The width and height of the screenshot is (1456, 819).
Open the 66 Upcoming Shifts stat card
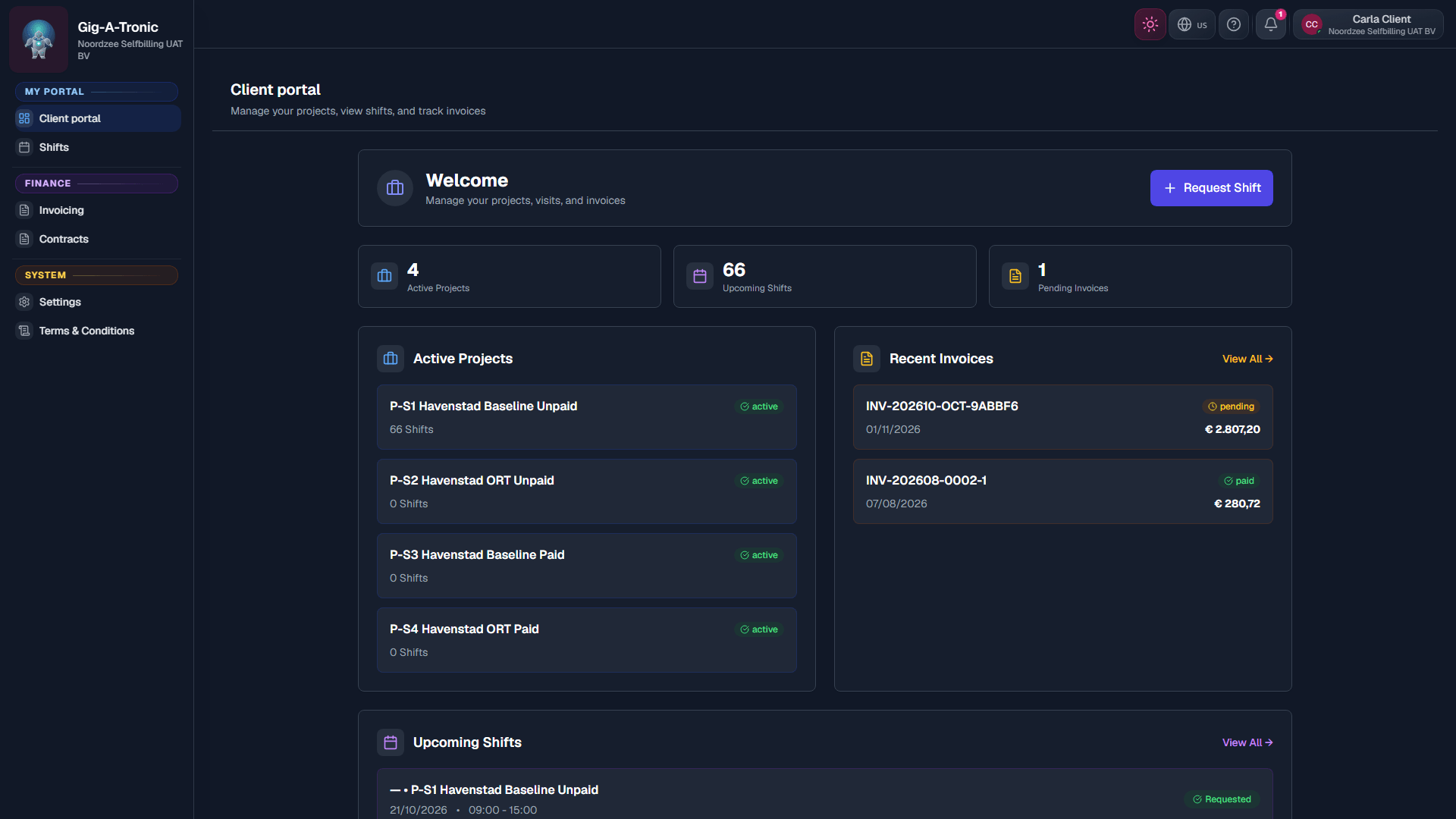coord(825,276)
